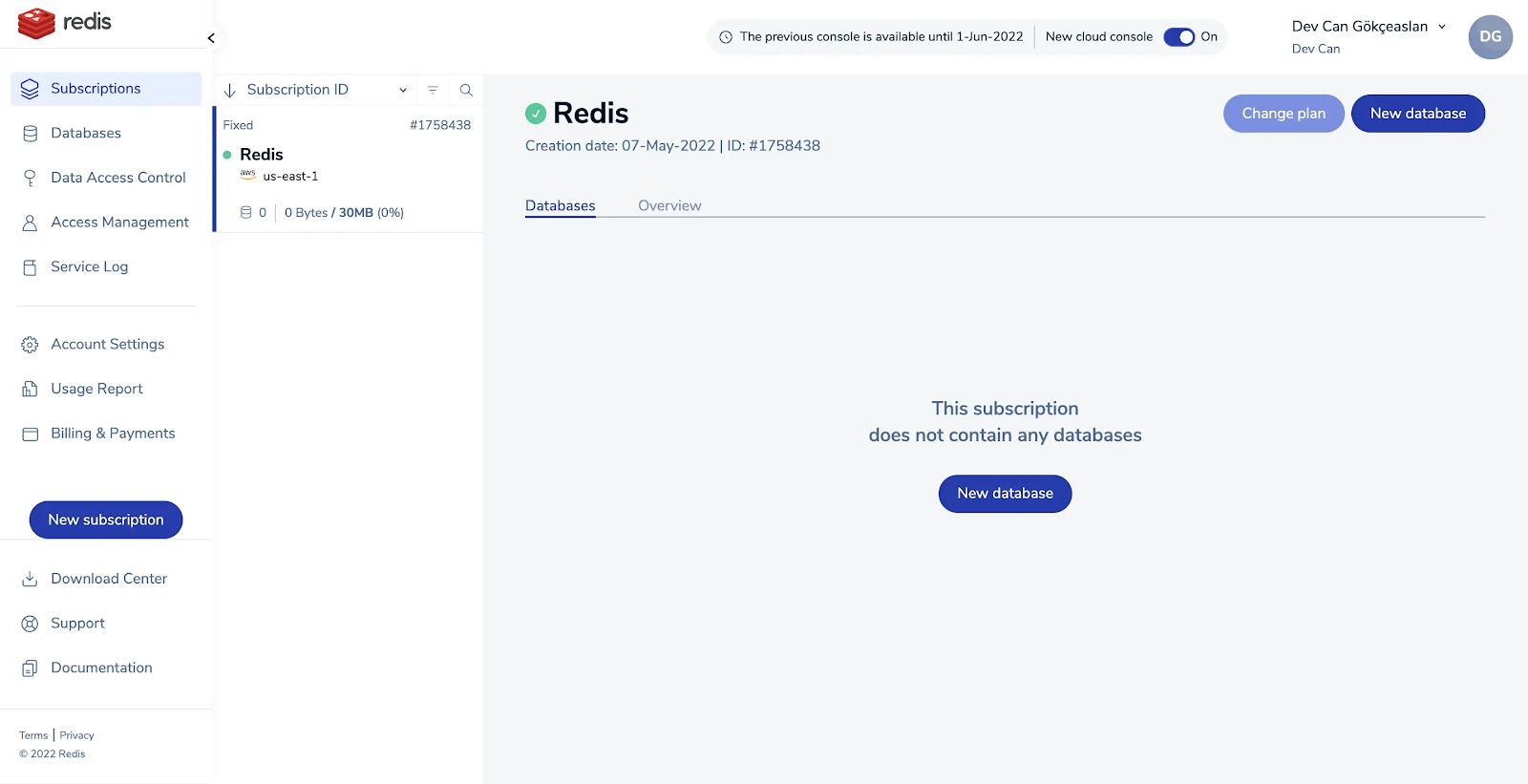
Task: Click the database count icon in Redis card
Action: [x=246, y=212]
